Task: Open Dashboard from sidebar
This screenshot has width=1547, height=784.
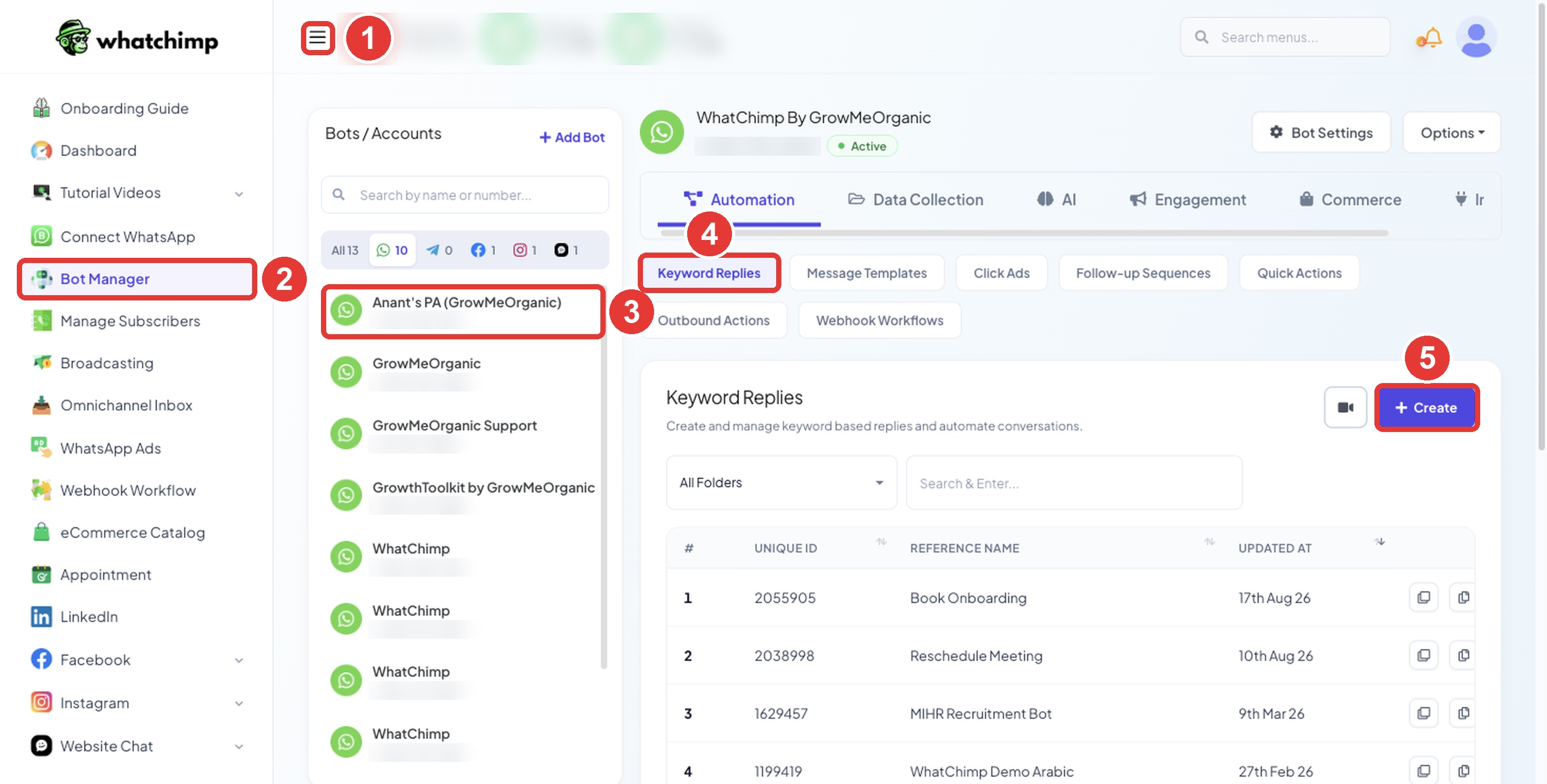Action: (x=98, y=150)
